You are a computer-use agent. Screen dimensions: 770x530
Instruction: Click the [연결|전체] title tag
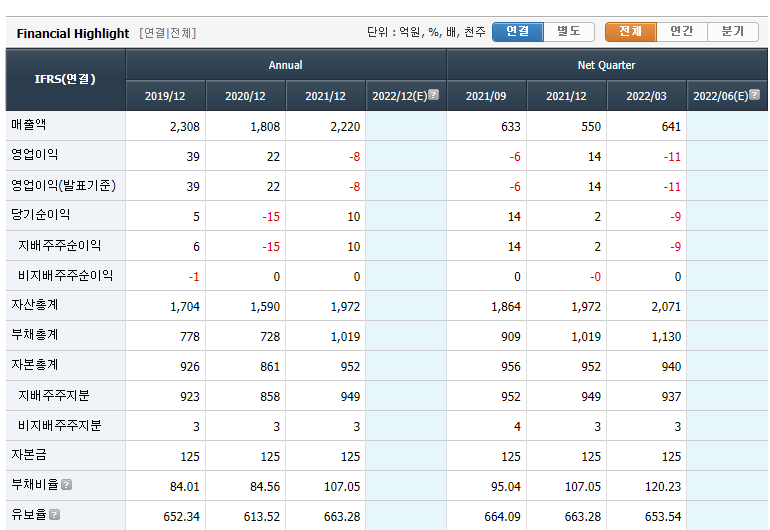click(167, 33)
